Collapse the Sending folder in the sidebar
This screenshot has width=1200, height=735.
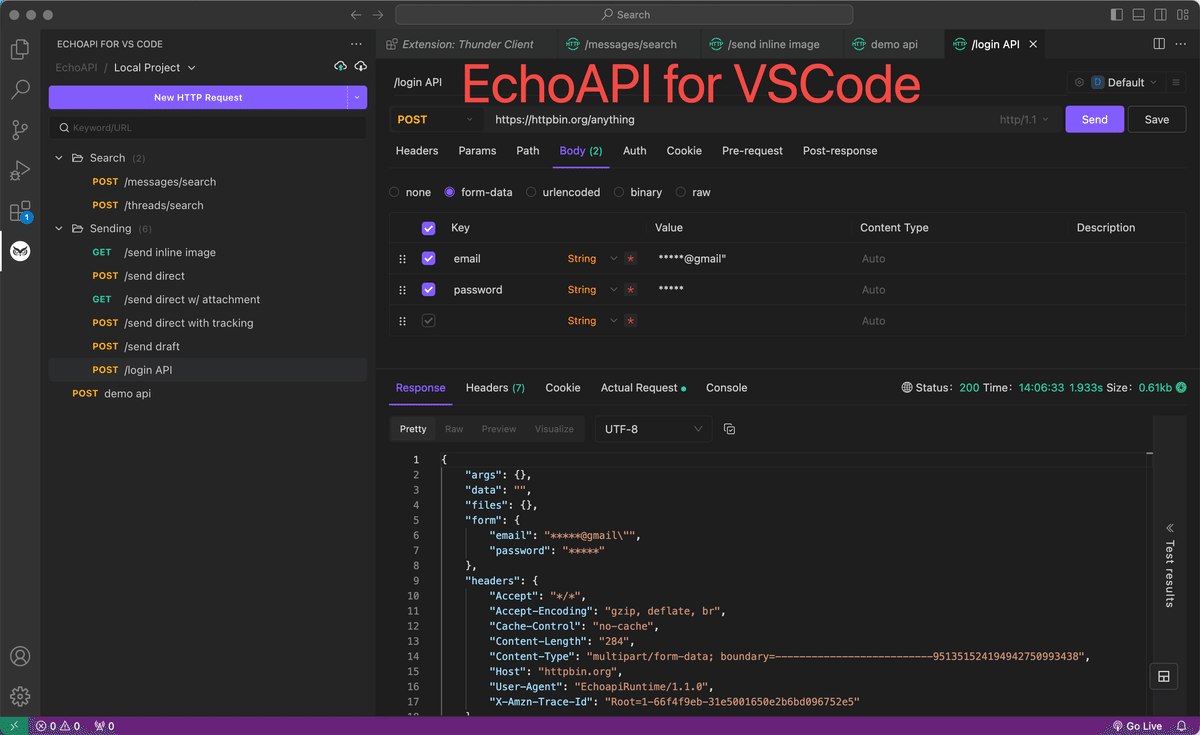tap(58, 228)
